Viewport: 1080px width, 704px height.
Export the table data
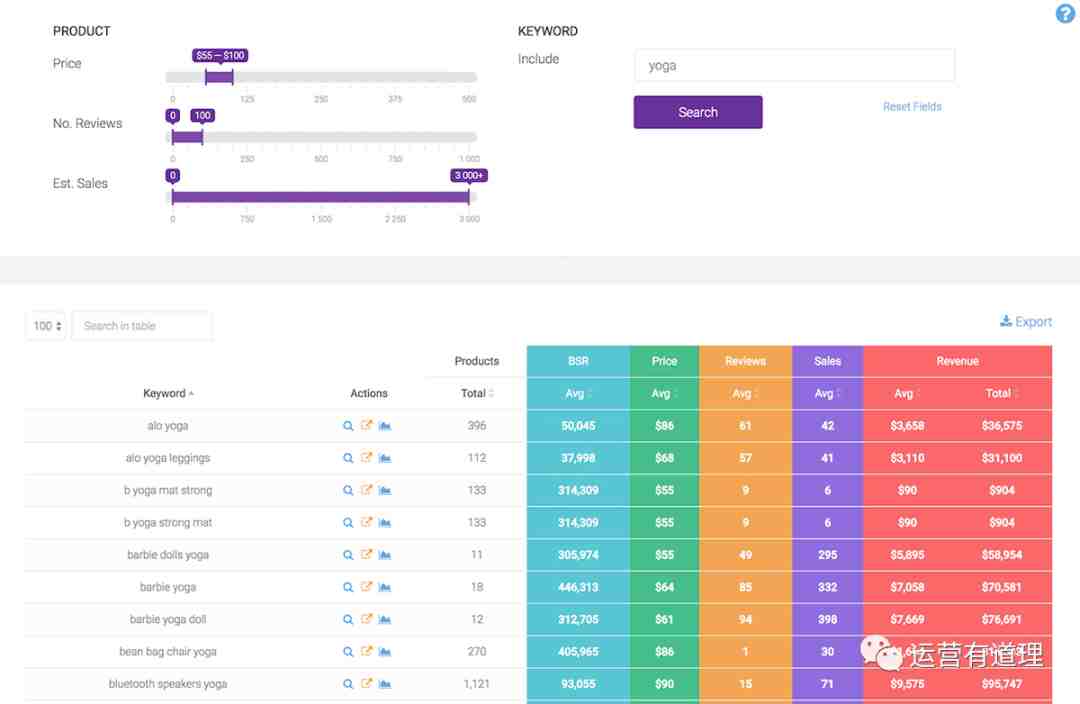coord(1026,322)
